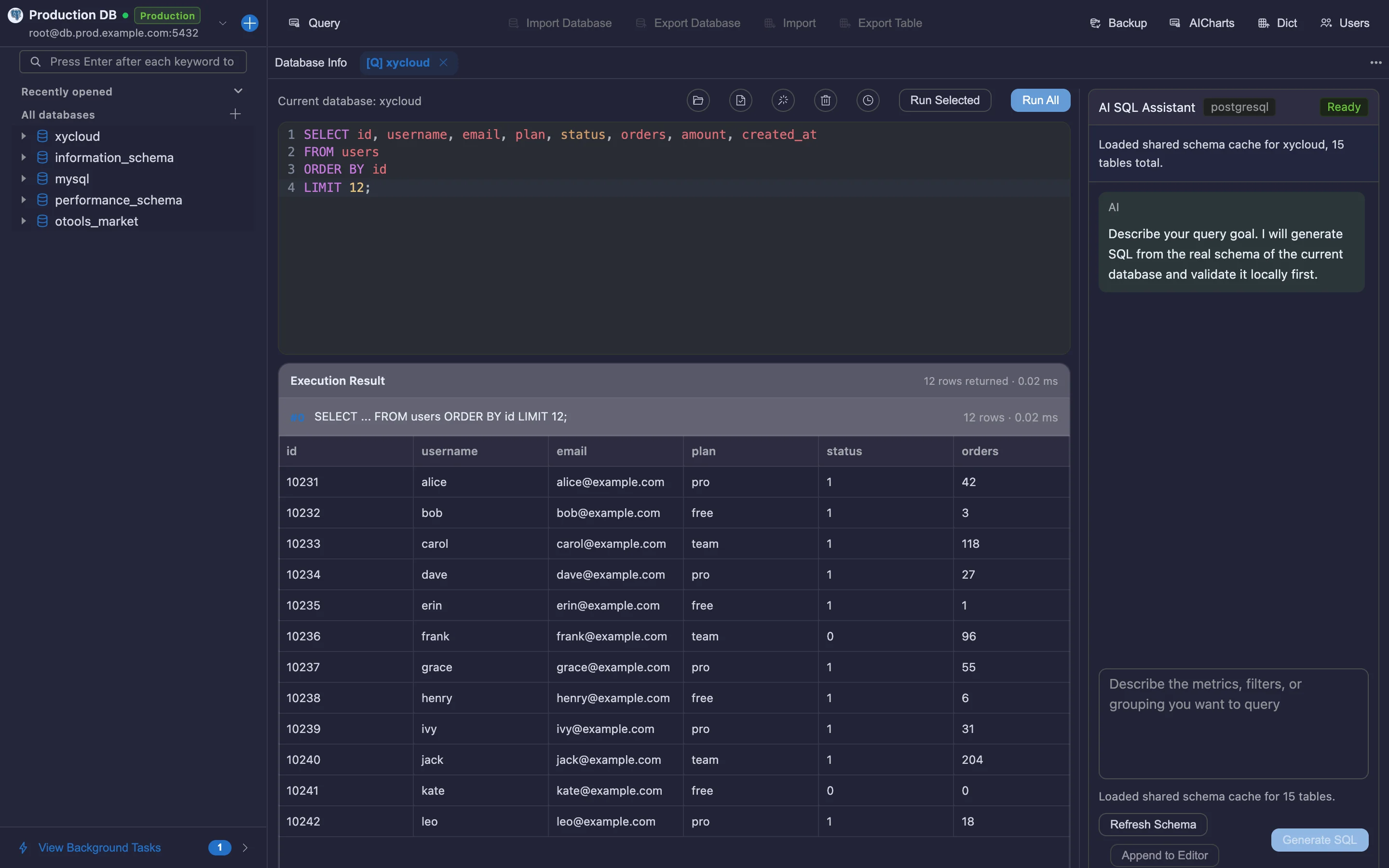Open the three-dots tab options menu
The height and width of the screenshot is (868, 1389).
(1376, 63)
